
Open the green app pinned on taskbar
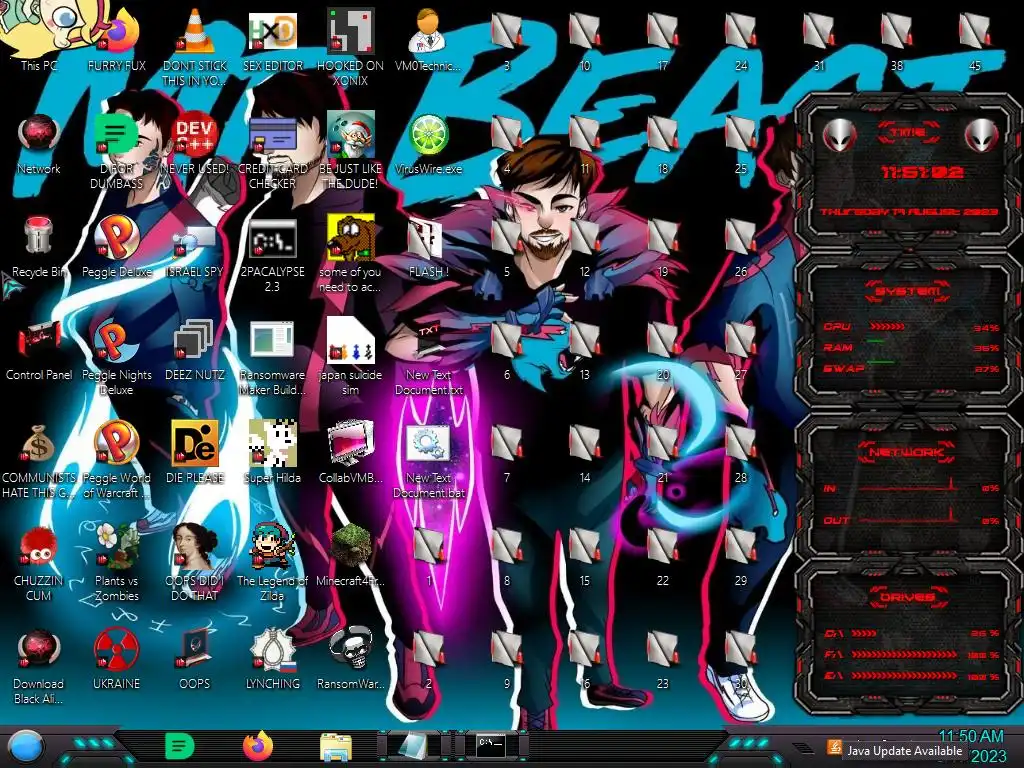click(x=180, y=746)
